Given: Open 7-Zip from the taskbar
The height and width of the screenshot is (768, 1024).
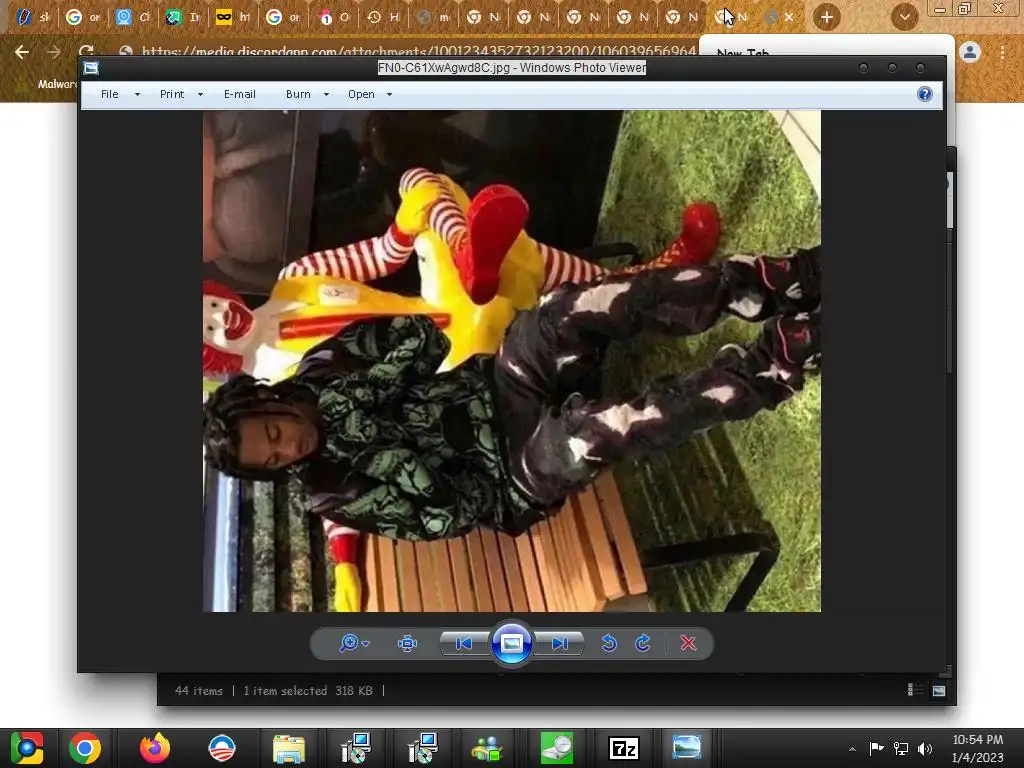Looking at the screenshot, I should point(624,748).
